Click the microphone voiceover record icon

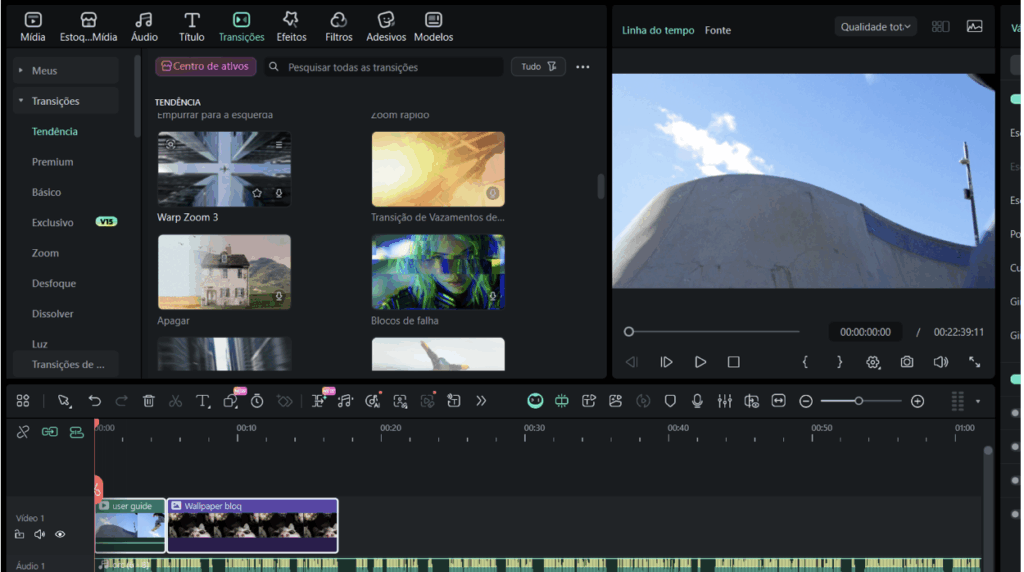(697, 401)
